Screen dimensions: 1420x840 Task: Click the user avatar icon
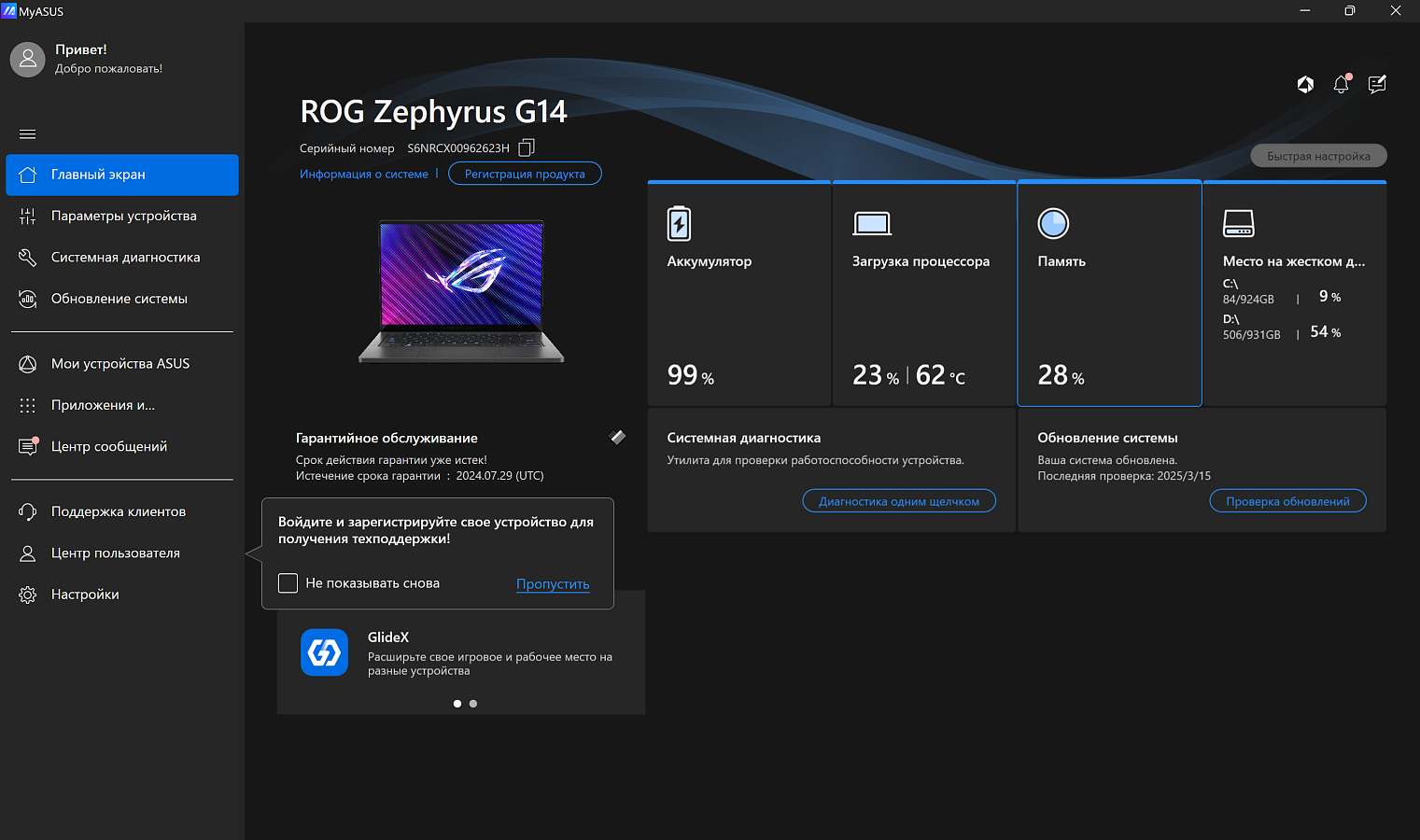click(27, 60)
